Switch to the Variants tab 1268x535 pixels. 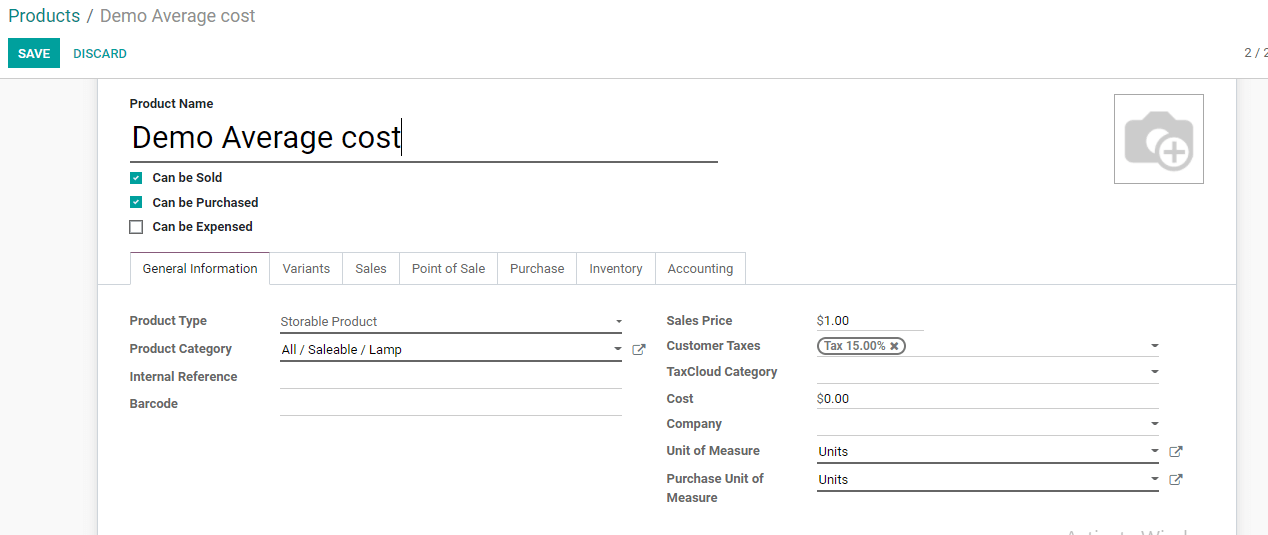(x=306, y=269)
